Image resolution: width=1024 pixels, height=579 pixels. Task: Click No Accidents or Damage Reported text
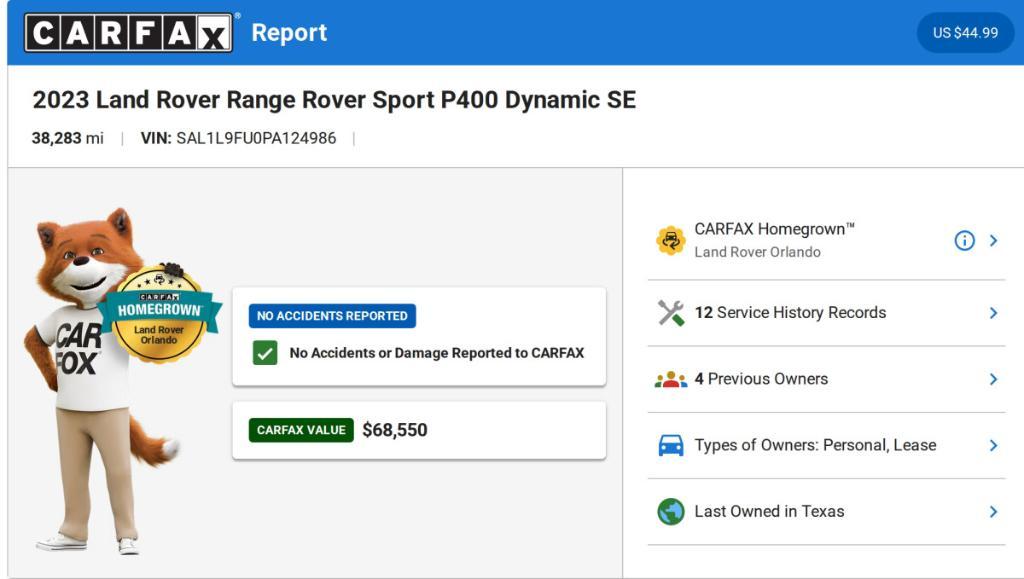pos(437,353)
